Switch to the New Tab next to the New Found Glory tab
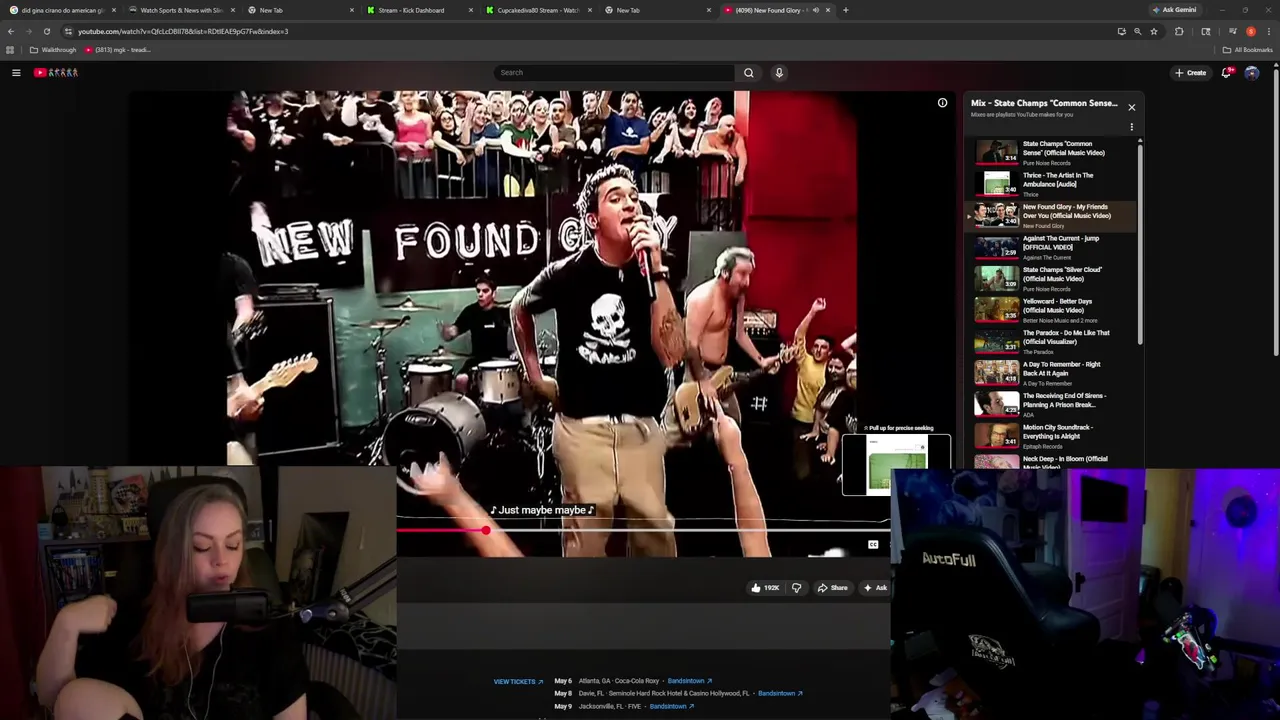The height and width of the screenshot is (720, 1280). coord(655,10)
